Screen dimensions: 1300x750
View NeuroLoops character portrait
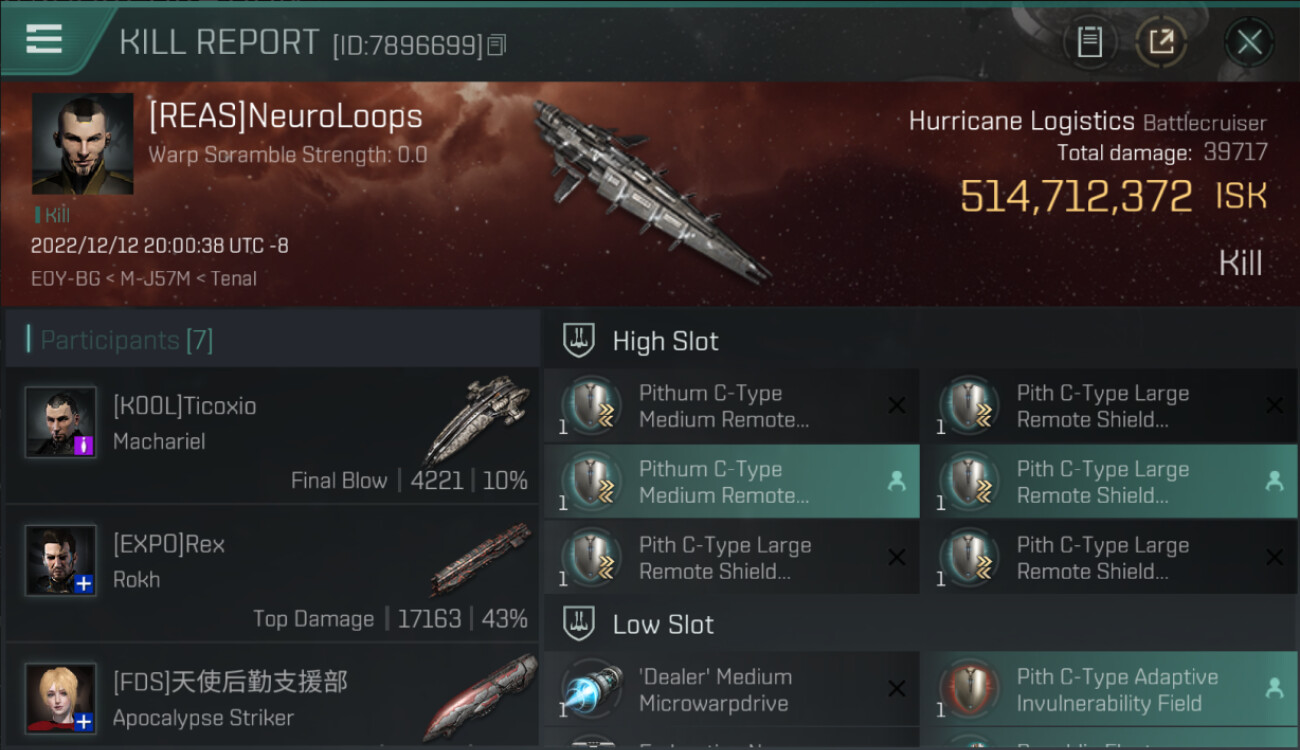coord(82,144)
